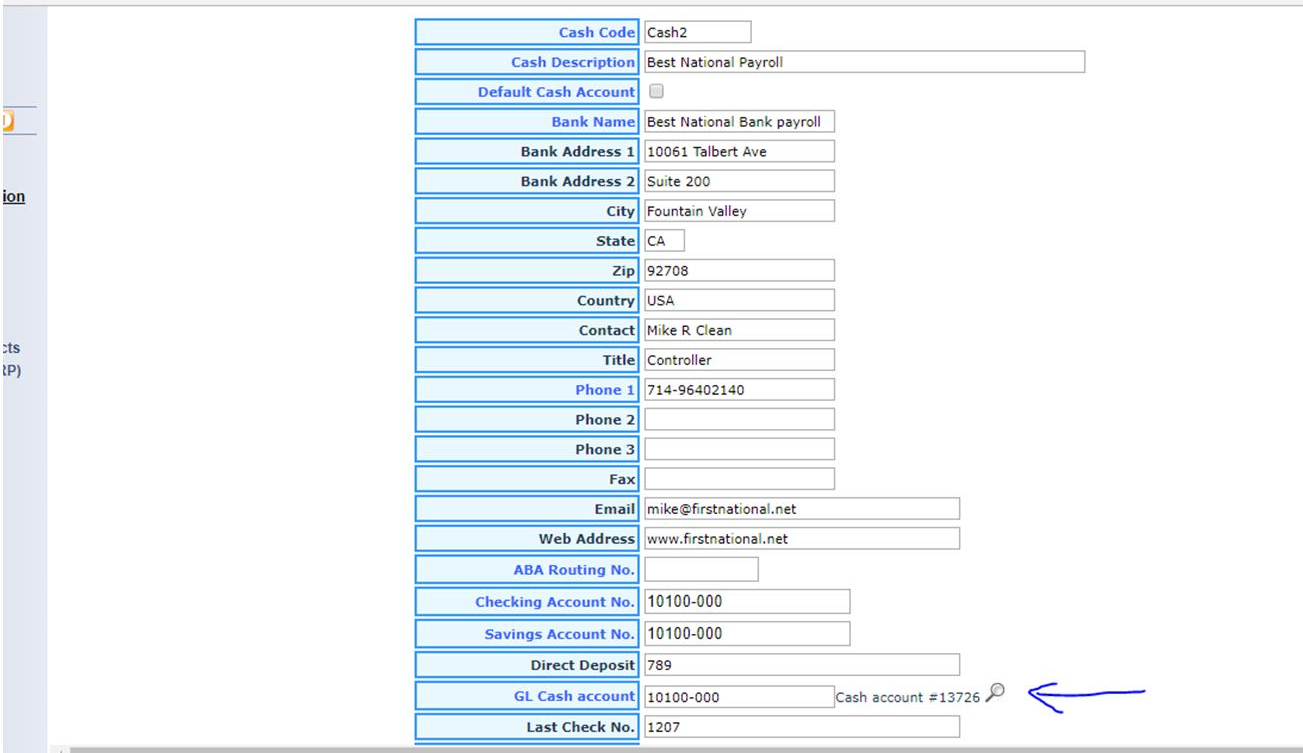Click the empty Fax input field

pos(739,479)
